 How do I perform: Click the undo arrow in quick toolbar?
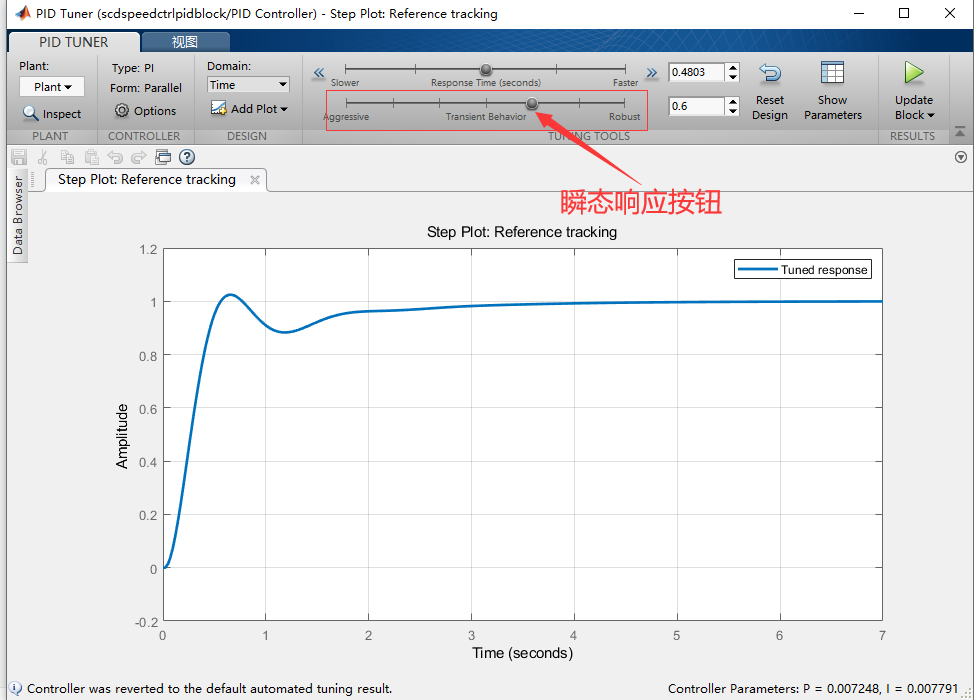(115, 157)
